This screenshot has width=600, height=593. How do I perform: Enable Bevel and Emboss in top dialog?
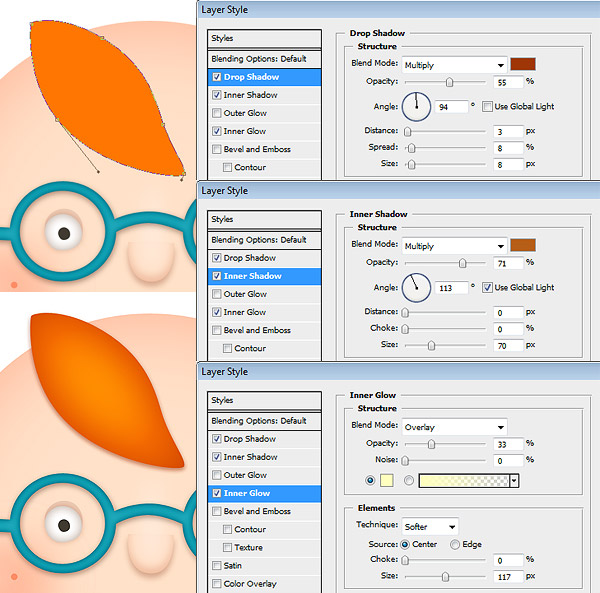[x=217, y=149]
